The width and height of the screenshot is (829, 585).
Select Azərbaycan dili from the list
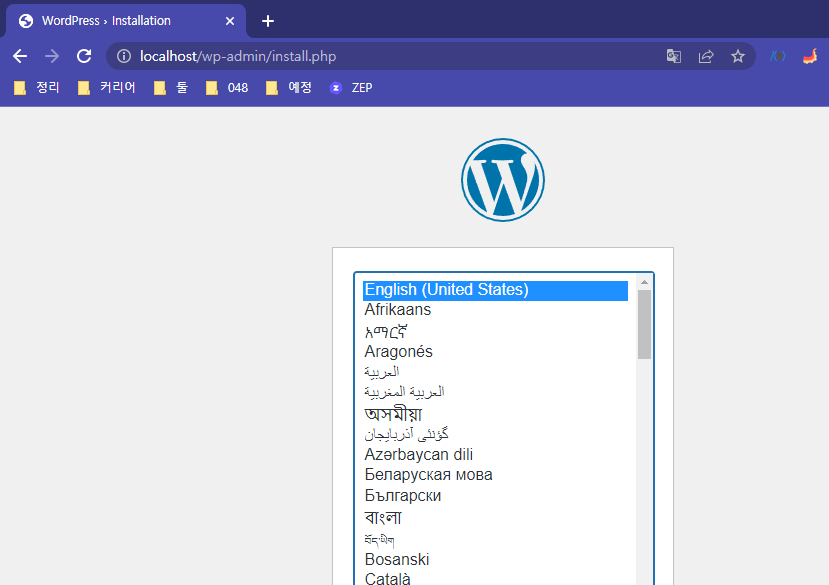click(x=495, y=455)
